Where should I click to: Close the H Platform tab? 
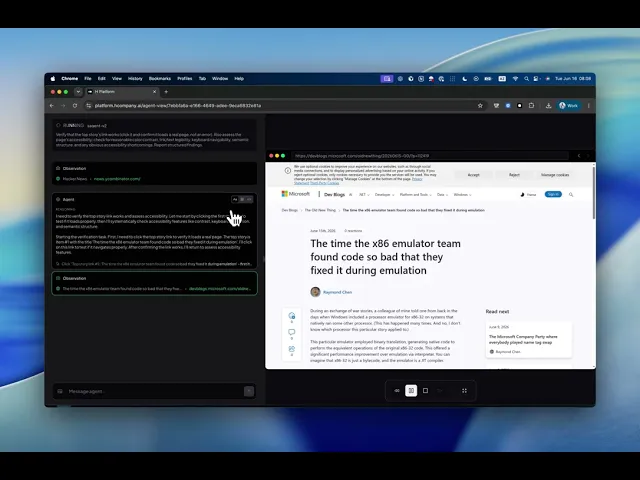pyautogui.click(x=154, y=92)
